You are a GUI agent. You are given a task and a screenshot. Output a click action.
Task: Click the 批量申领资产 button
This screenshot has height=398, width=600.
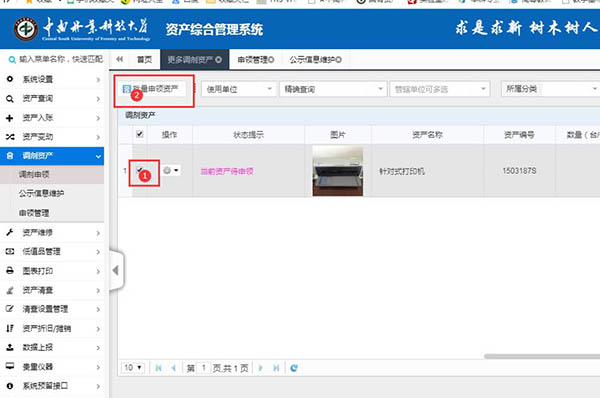click(150, 89)
